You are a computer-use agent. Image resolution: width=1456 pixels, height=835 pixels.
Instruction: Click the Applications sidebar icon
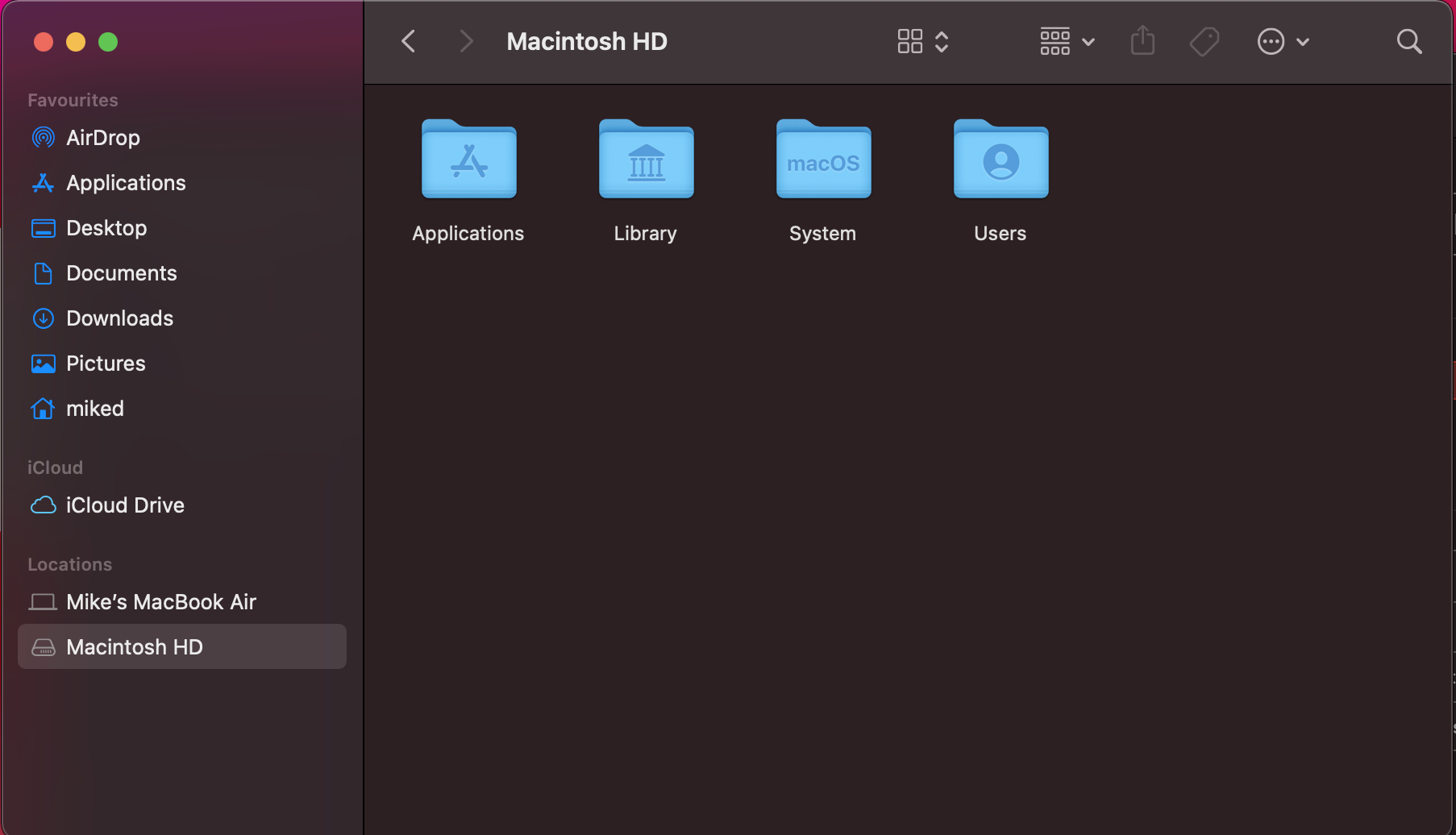(x=44, y=183)
